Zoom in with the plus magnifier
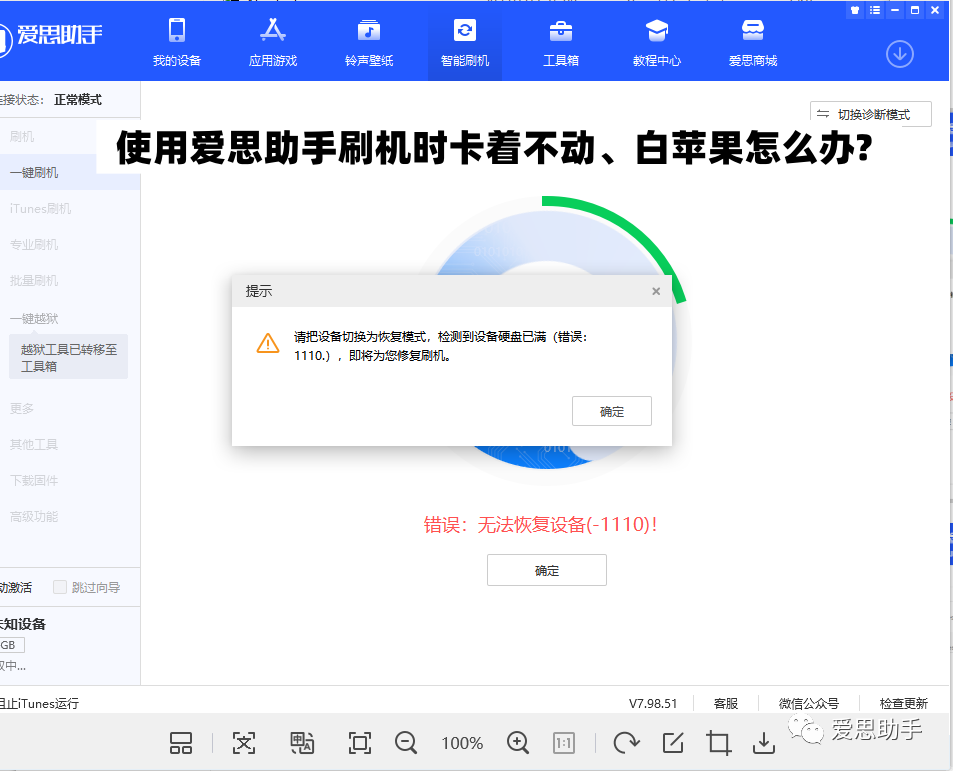 [518, 742]
